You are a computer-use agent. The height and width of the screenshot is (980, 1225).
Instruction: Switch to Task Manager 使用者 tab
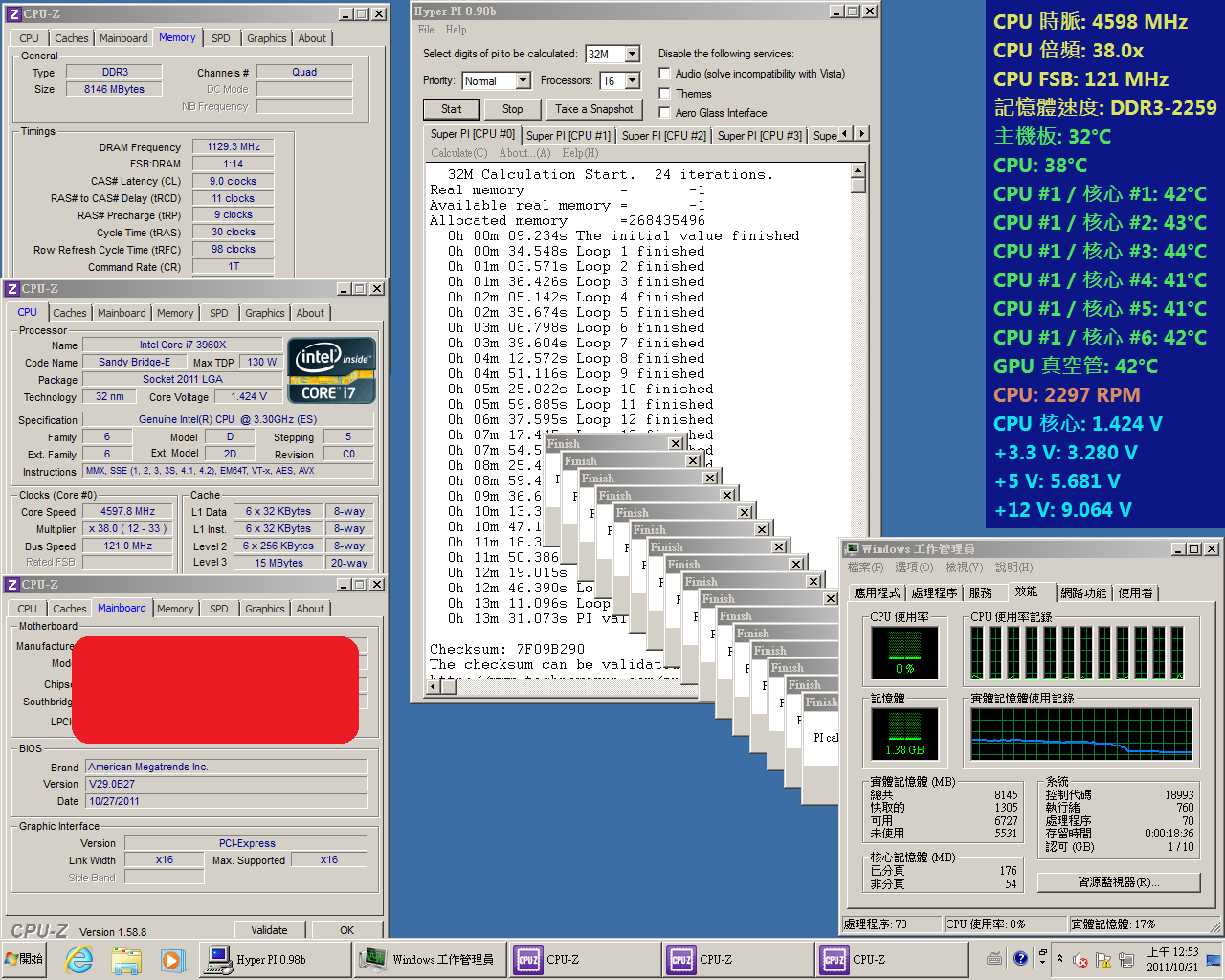point(1136,593)
